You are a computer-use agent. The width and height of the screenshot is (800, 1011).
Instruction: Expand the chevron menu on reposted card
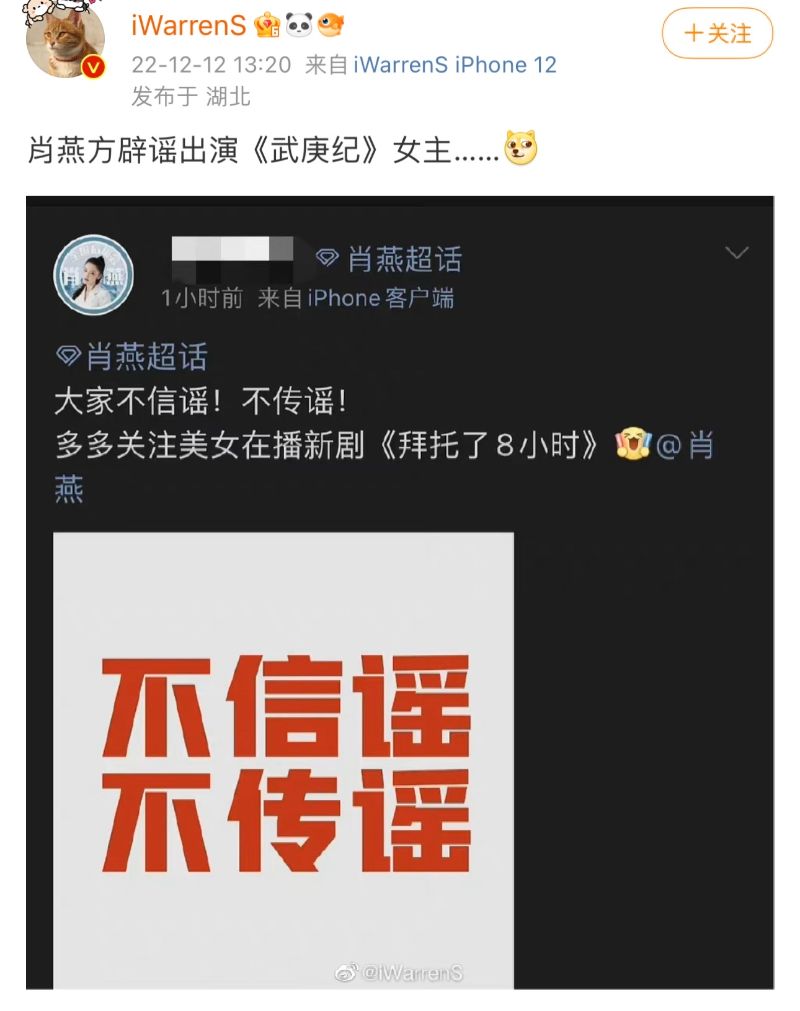pos(736,252)
